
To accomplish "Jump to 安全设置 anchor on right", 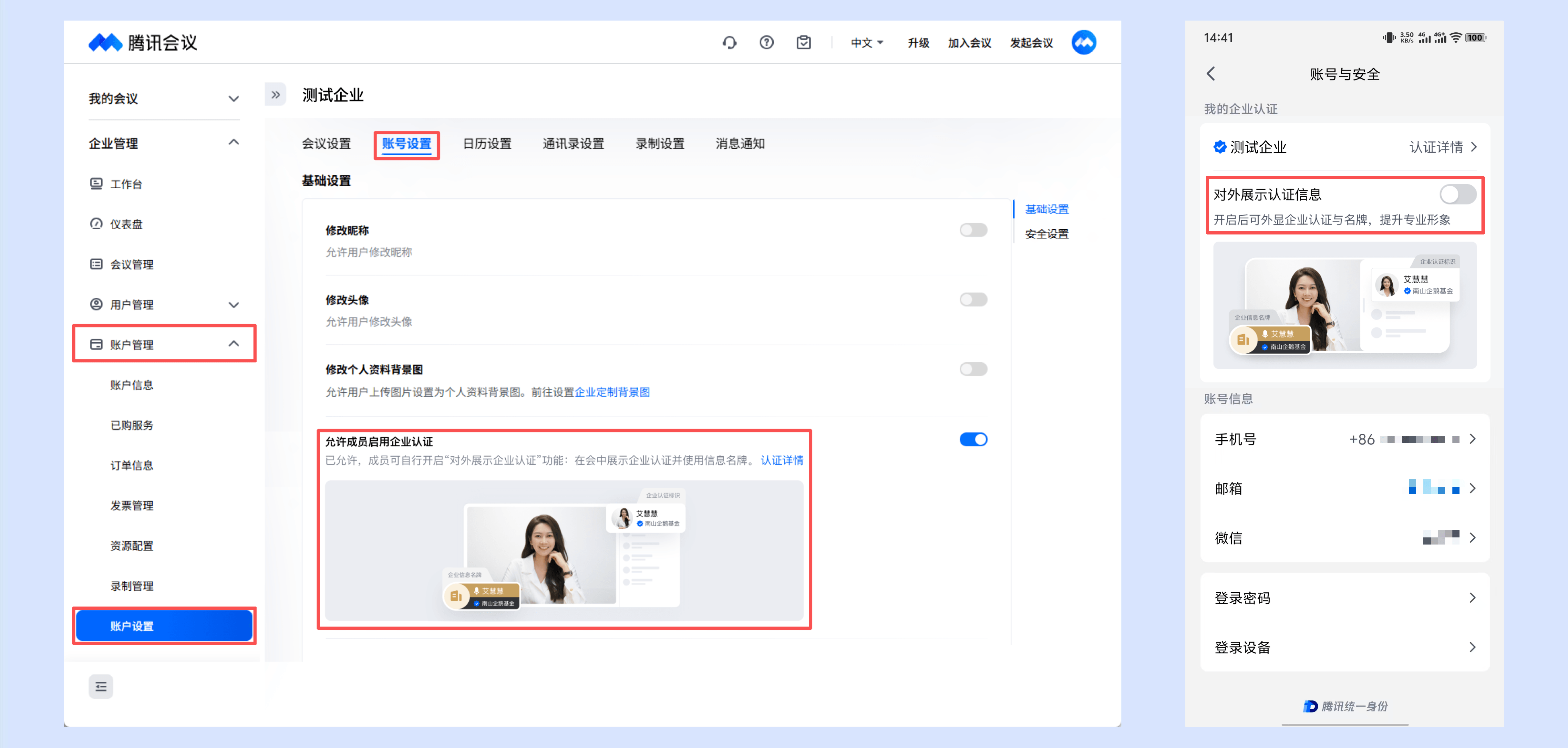I will click(1047, 234).
